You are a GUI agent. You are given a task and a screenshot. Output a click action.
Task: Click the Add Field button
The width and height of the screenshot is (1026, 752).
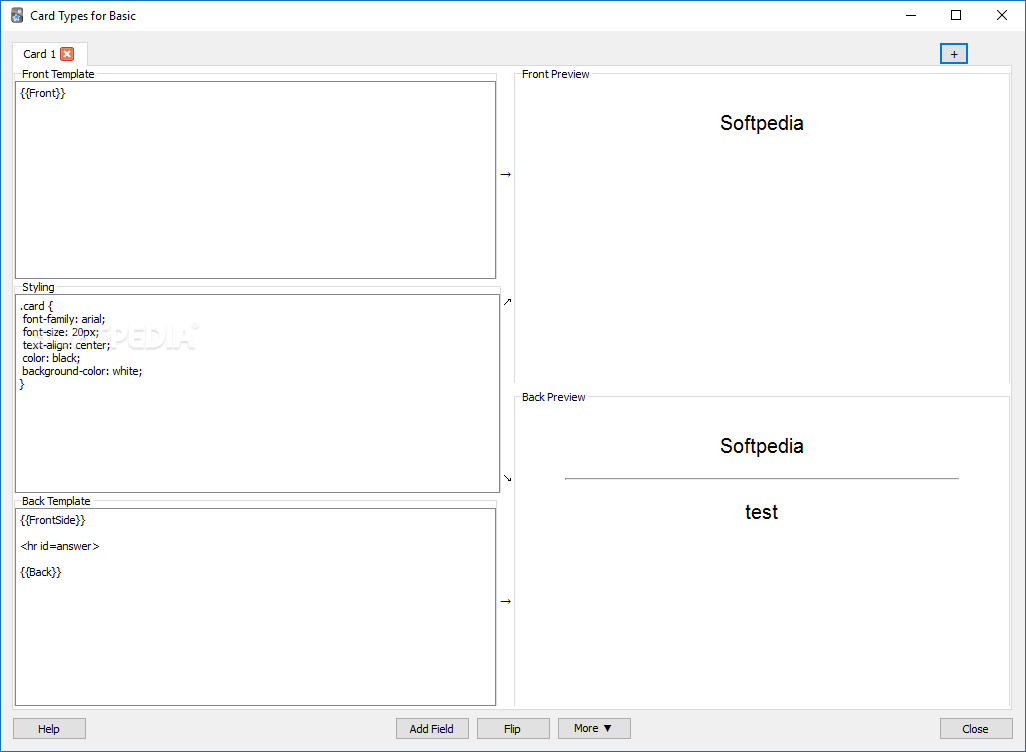[432, 728]
